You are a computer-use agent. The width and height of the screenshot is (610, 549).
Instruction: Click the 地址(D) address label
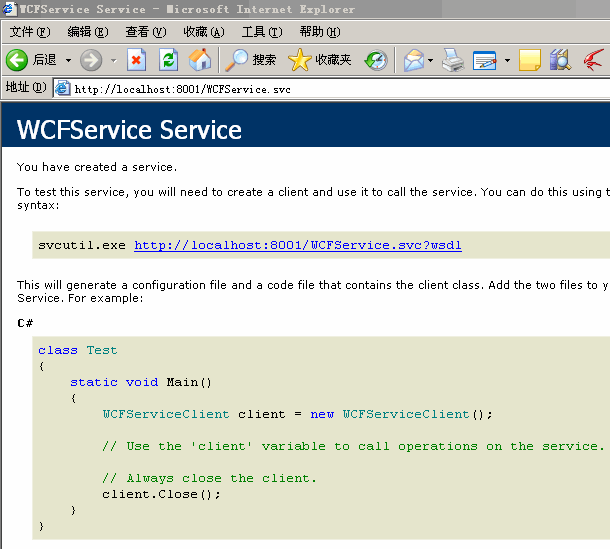pyautogui.click(x=26, y=87)
